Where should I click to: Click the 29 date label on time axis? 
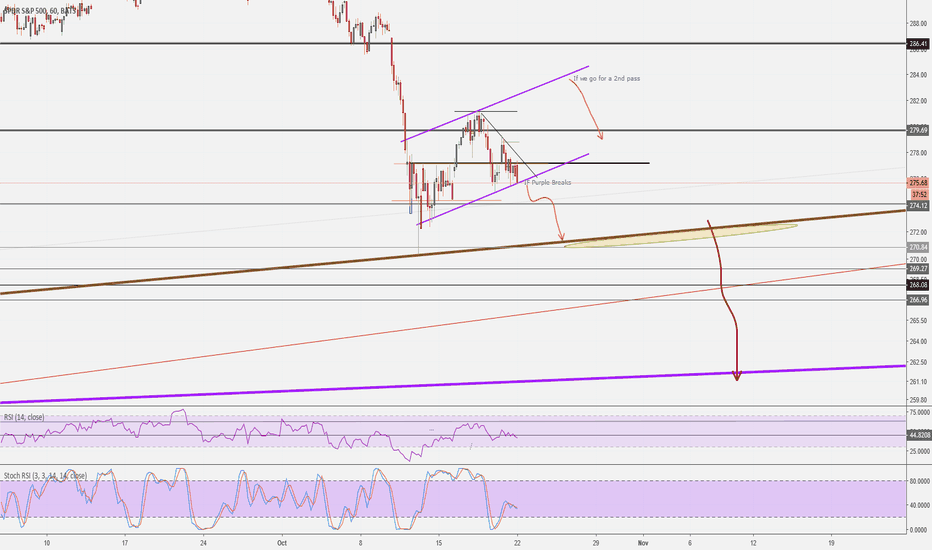tap(596, 543)
